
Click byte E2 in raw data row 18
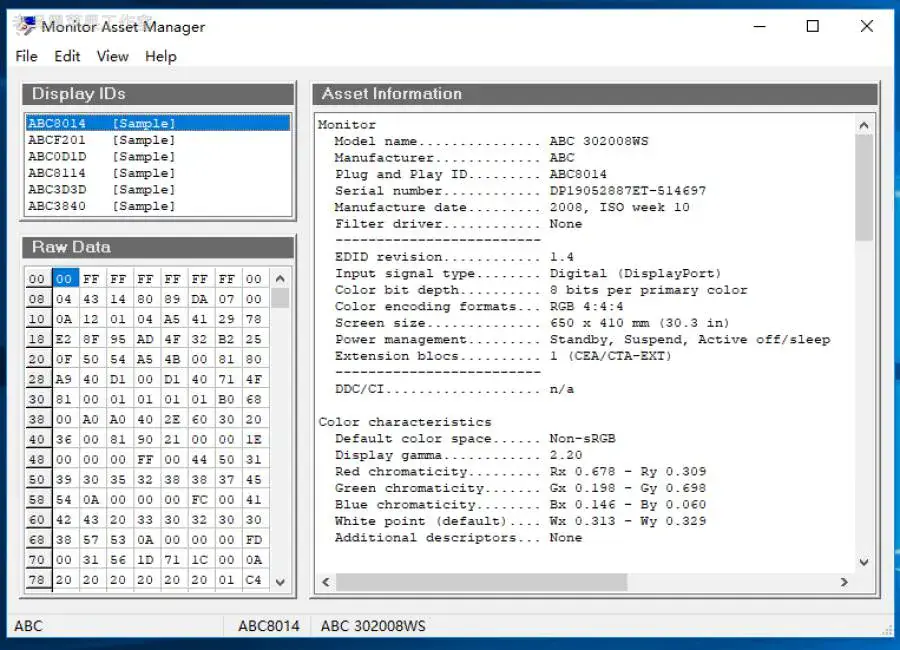coord(64,339)
